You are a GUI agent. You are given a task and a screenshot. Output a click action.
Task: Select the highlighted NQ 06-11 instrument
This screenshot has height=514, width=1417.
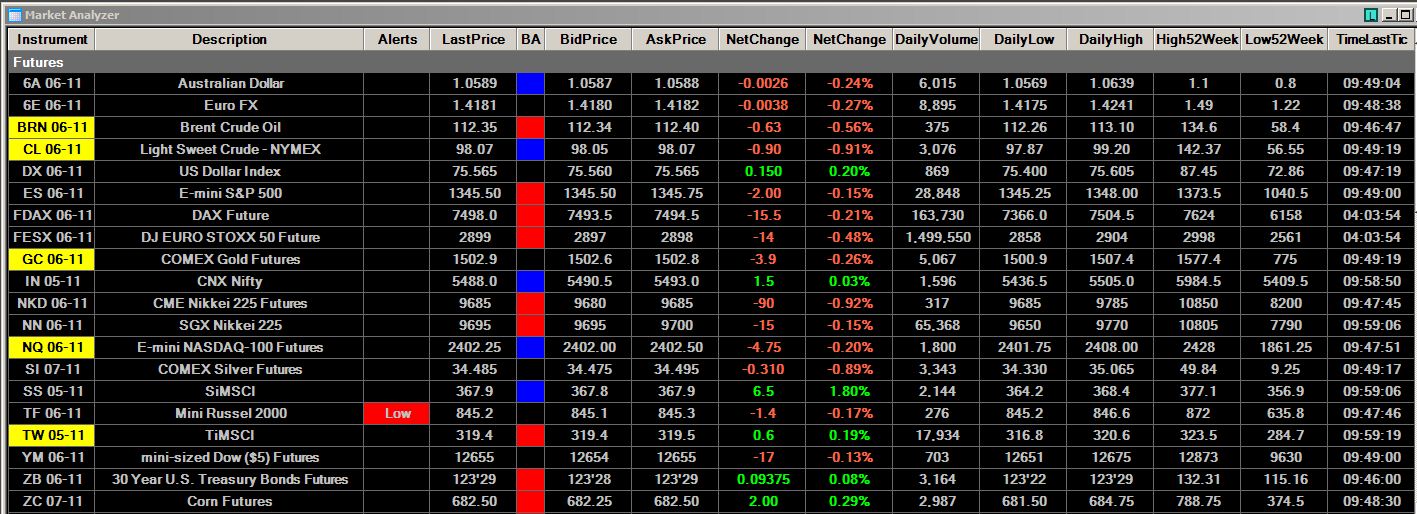tap(52, 347)
